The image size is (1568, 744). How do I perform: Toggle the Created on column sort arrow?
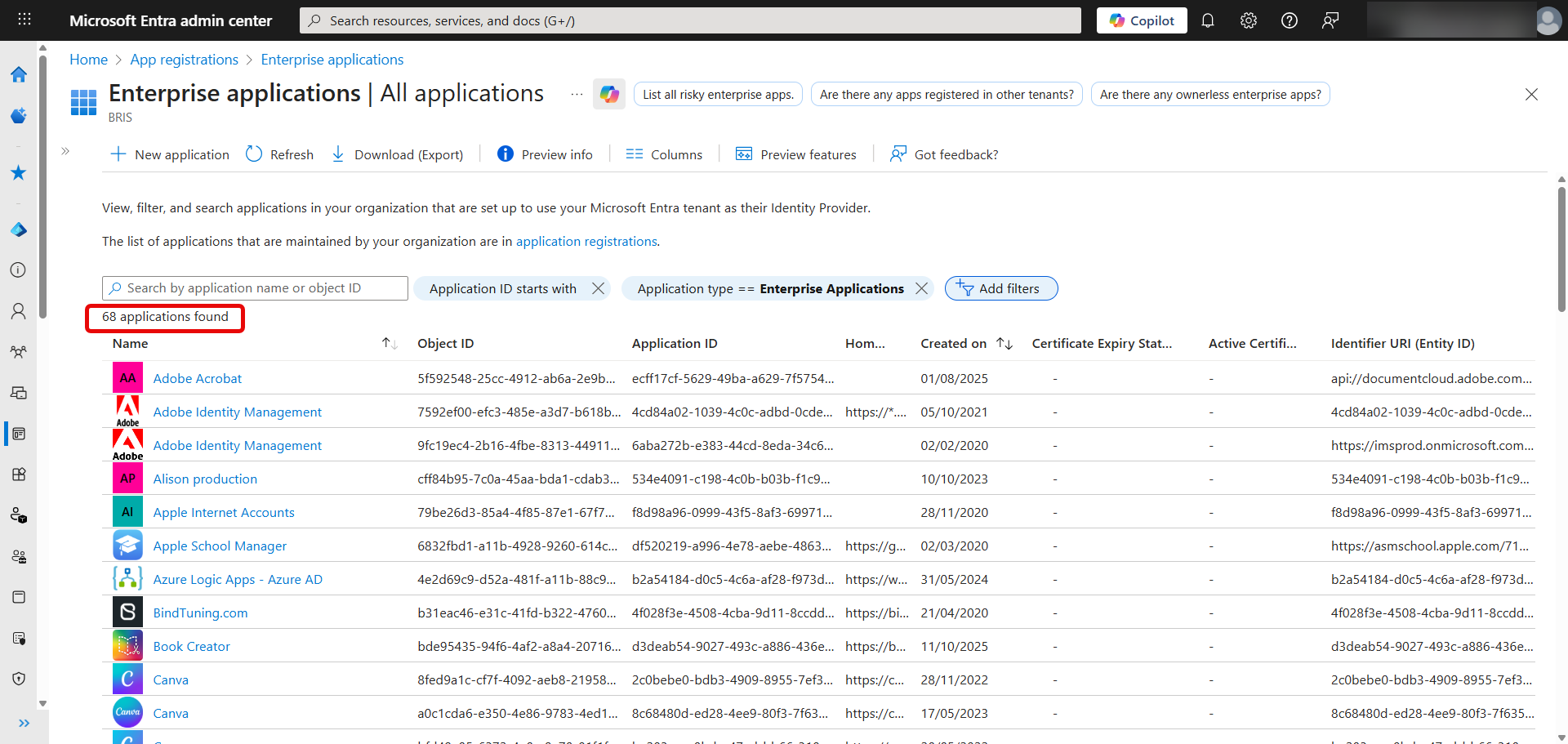[1004, 343]
